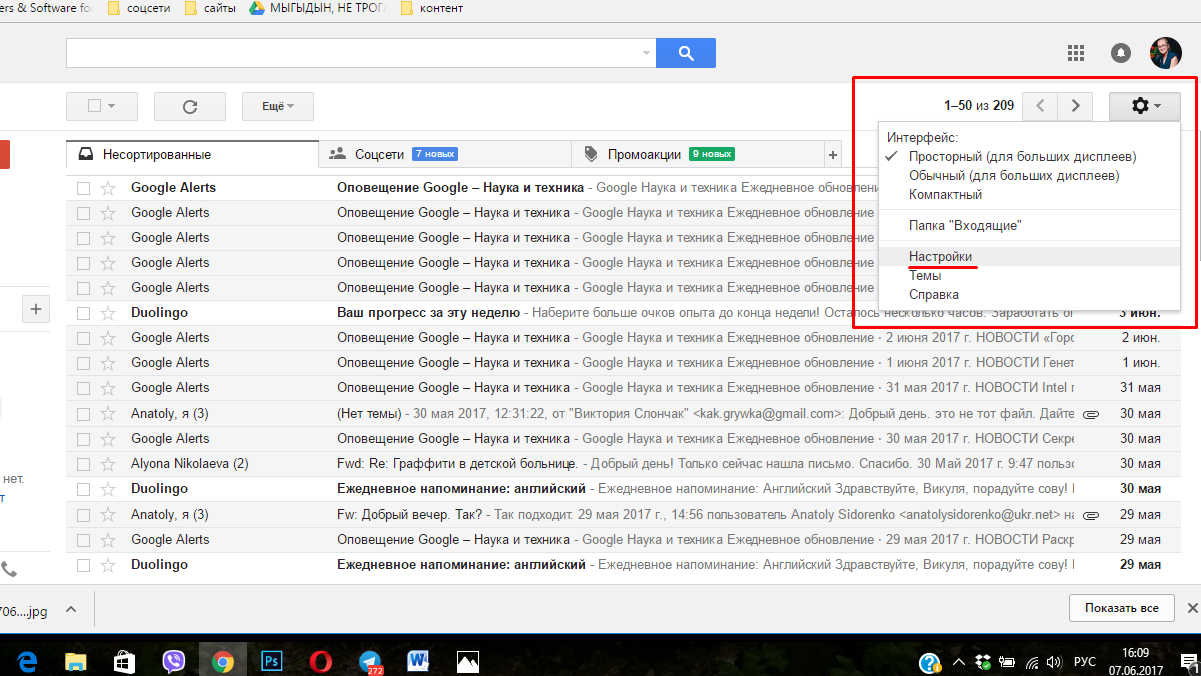Open Viber from the taskbar
This screenshot has width=1201, height=676.
pos(173,661)
